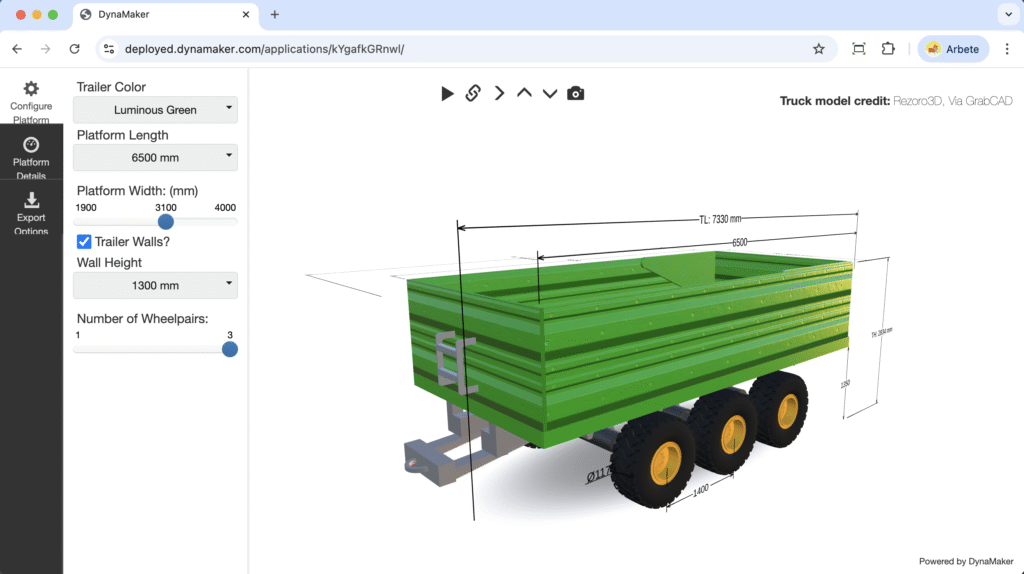Open the Chrome three-dot menu
The image size is (1024, 574).
[1007, 49]
